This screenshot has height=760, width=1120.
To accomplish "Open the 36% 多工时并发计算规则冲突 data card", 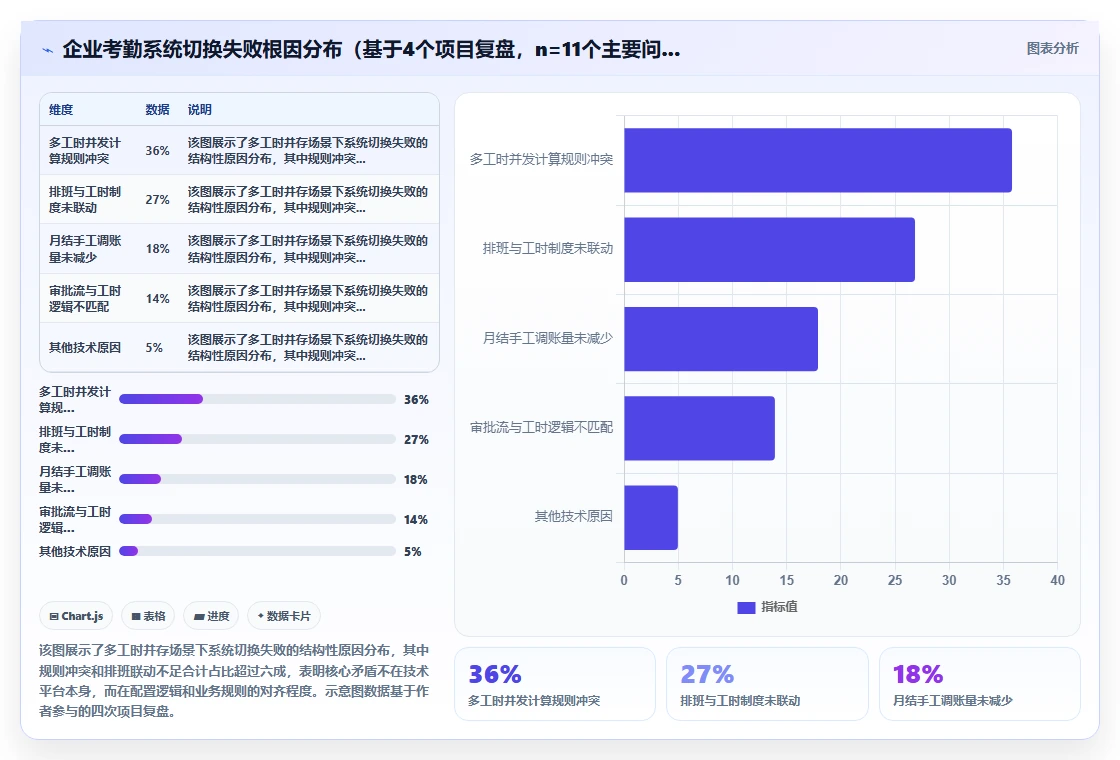I will pos(555,684).
